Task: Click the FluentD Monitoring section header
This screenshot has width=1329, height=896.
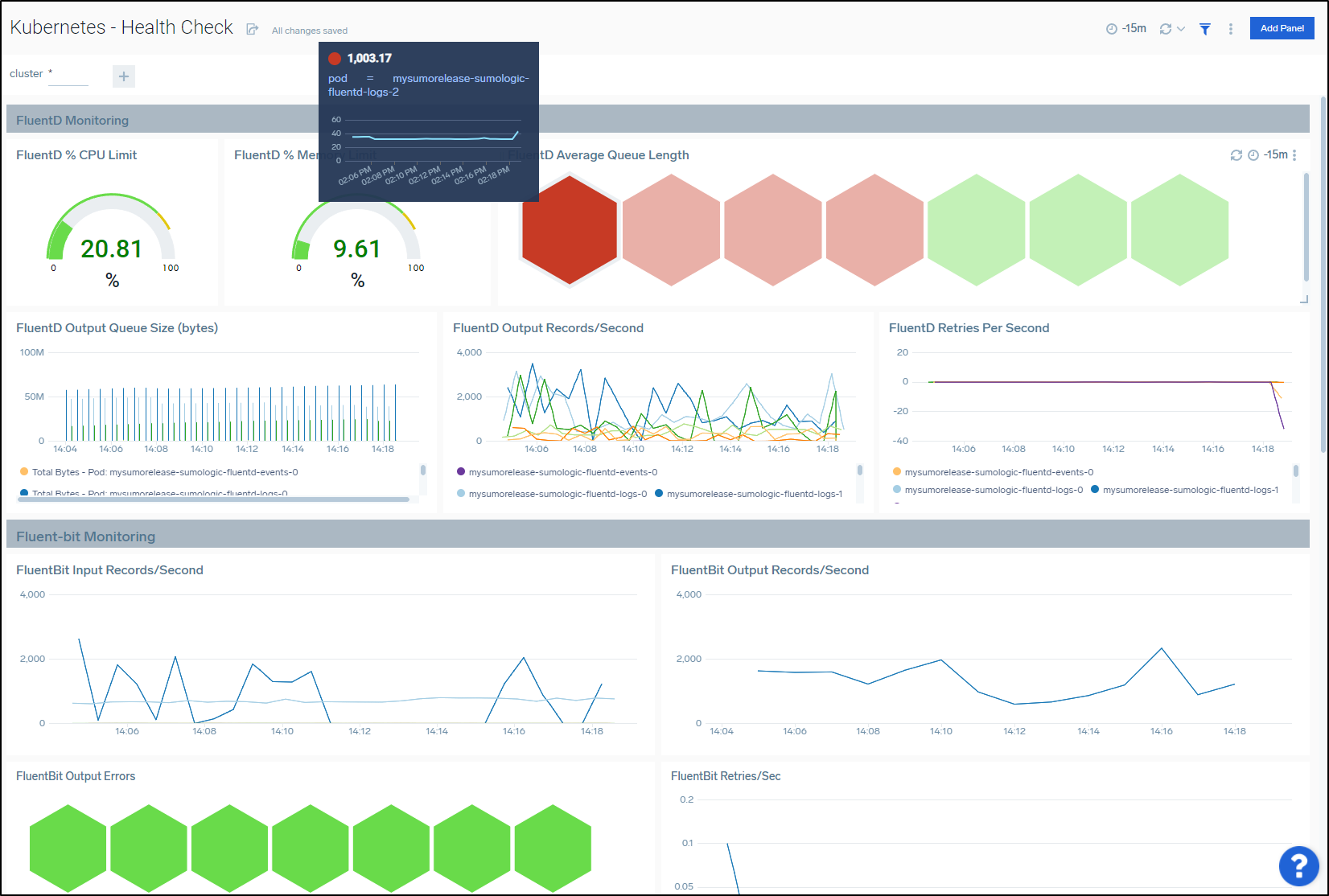Action: tap(658, 120)
